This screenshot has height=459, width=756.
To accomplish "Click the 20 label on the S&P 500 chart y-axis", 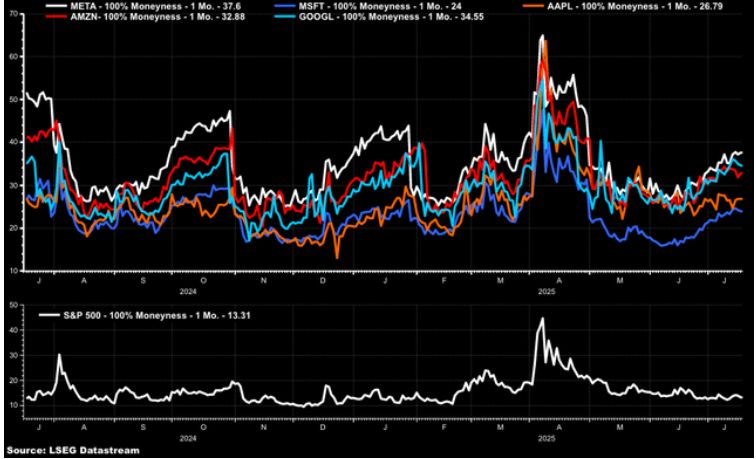I will coord(14,380).
